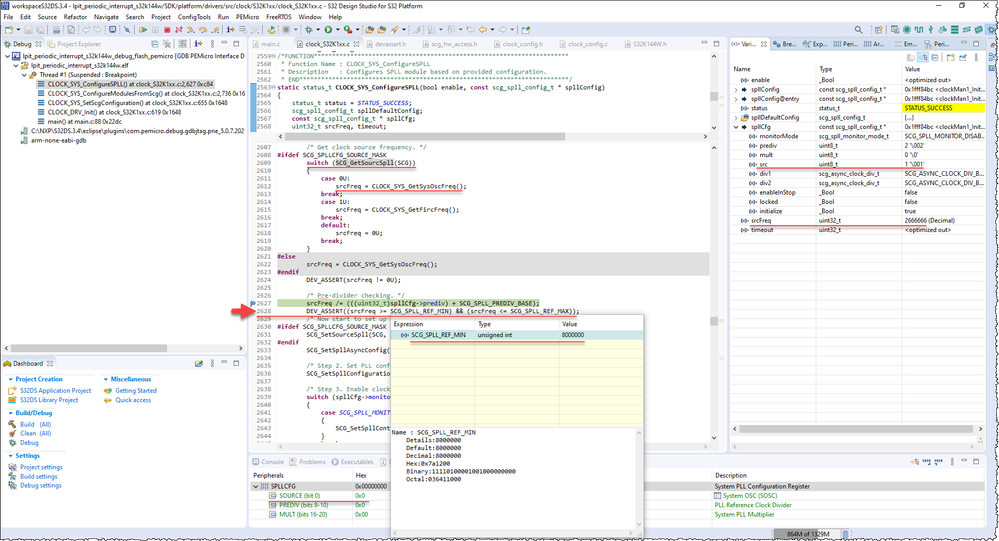Collapse the Project Creation dashboard section

(x=10, y=379)
